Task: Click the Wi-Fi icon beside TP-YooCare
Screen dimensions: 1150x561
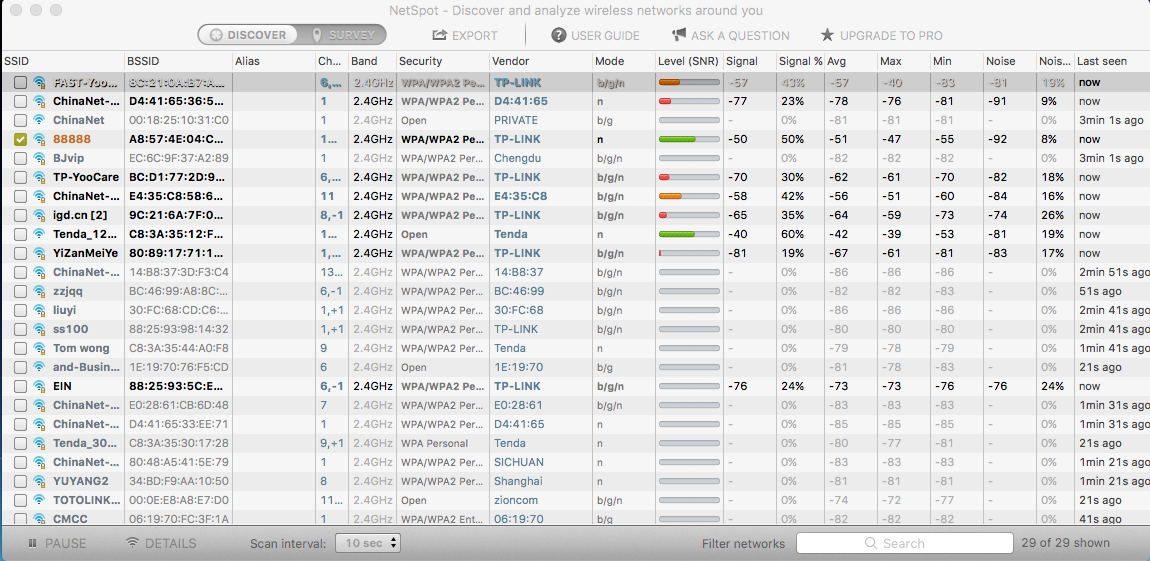Action: click(x=40, y=177)
